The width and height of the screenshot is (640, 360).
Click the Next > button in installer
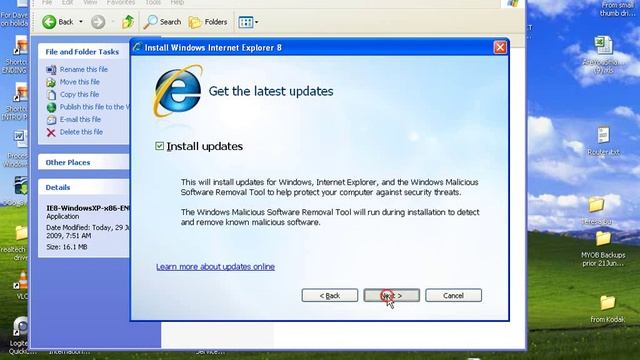tap(391, 296)
